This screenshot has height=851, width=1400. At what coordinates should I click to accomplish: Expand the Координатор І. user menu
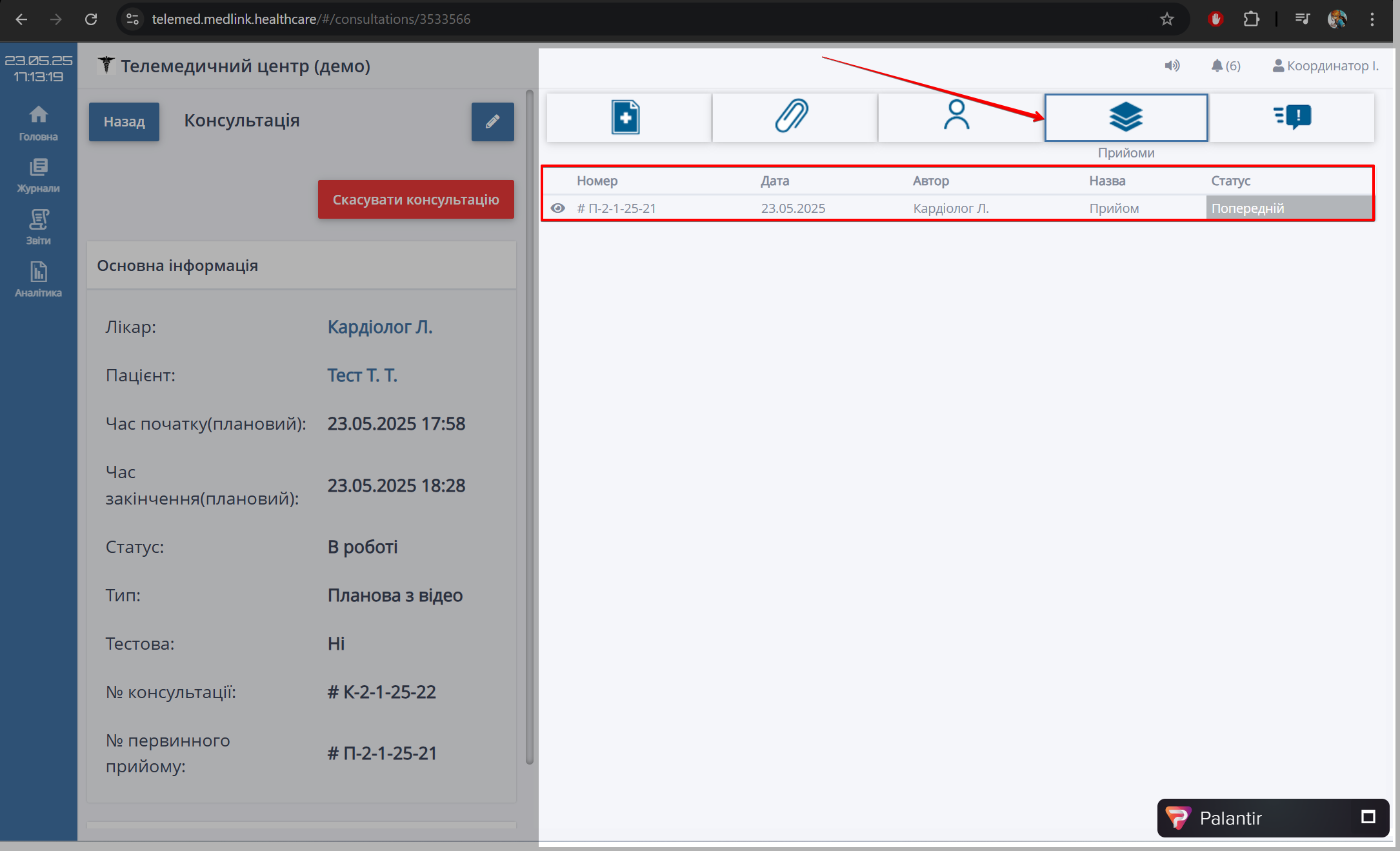click(1325, 66)
